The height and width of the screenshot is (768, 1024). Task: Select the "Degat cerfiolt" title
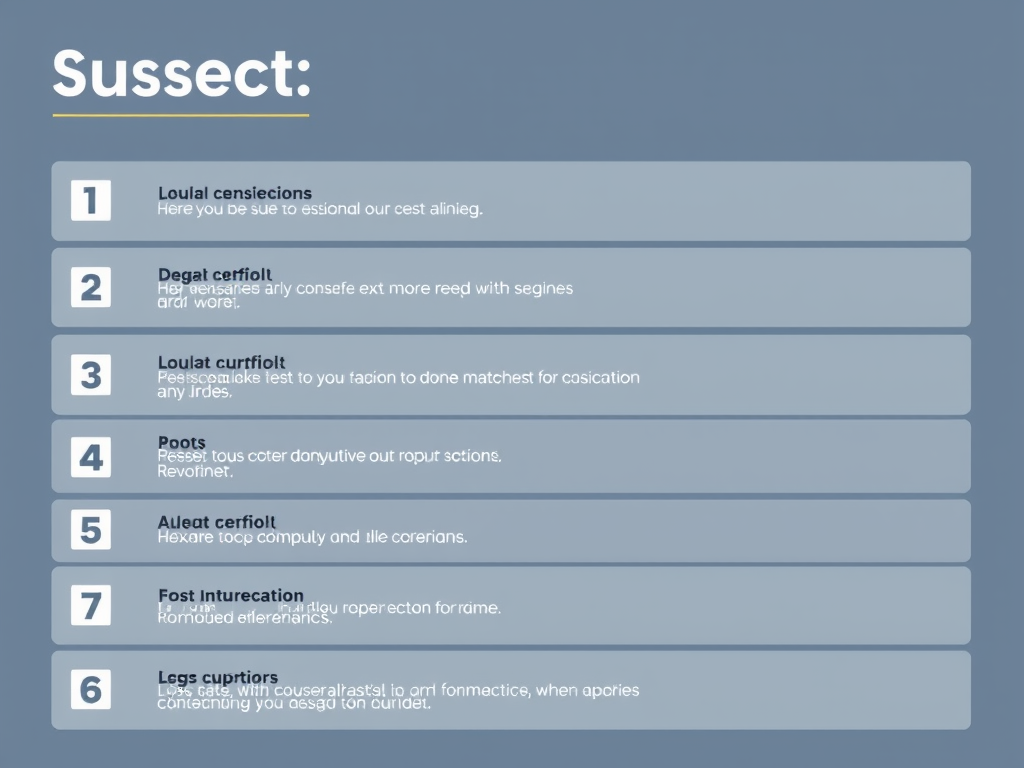[215, 274]
